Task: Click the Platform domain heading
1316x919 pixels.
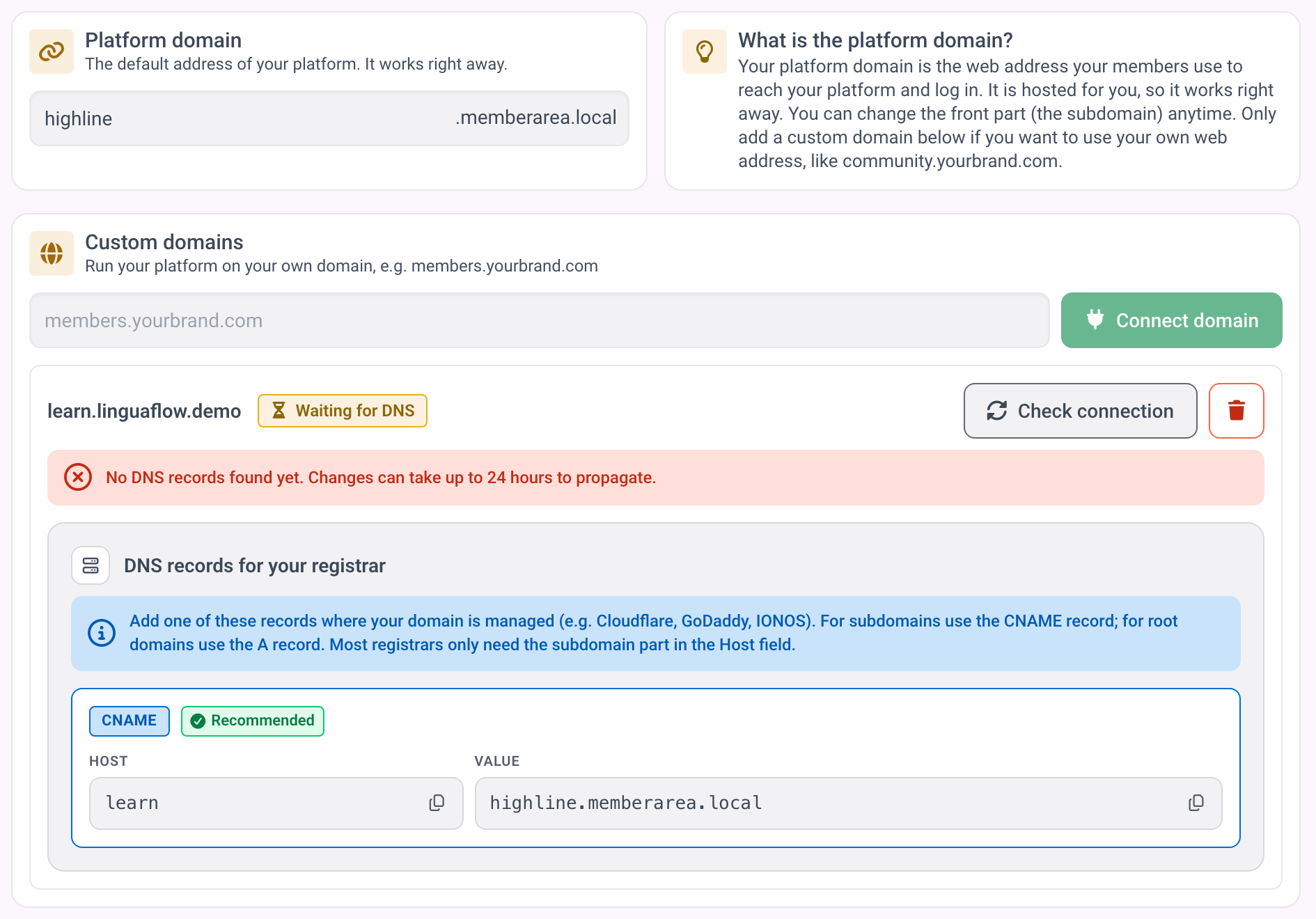Action: [x=164, y=40]
